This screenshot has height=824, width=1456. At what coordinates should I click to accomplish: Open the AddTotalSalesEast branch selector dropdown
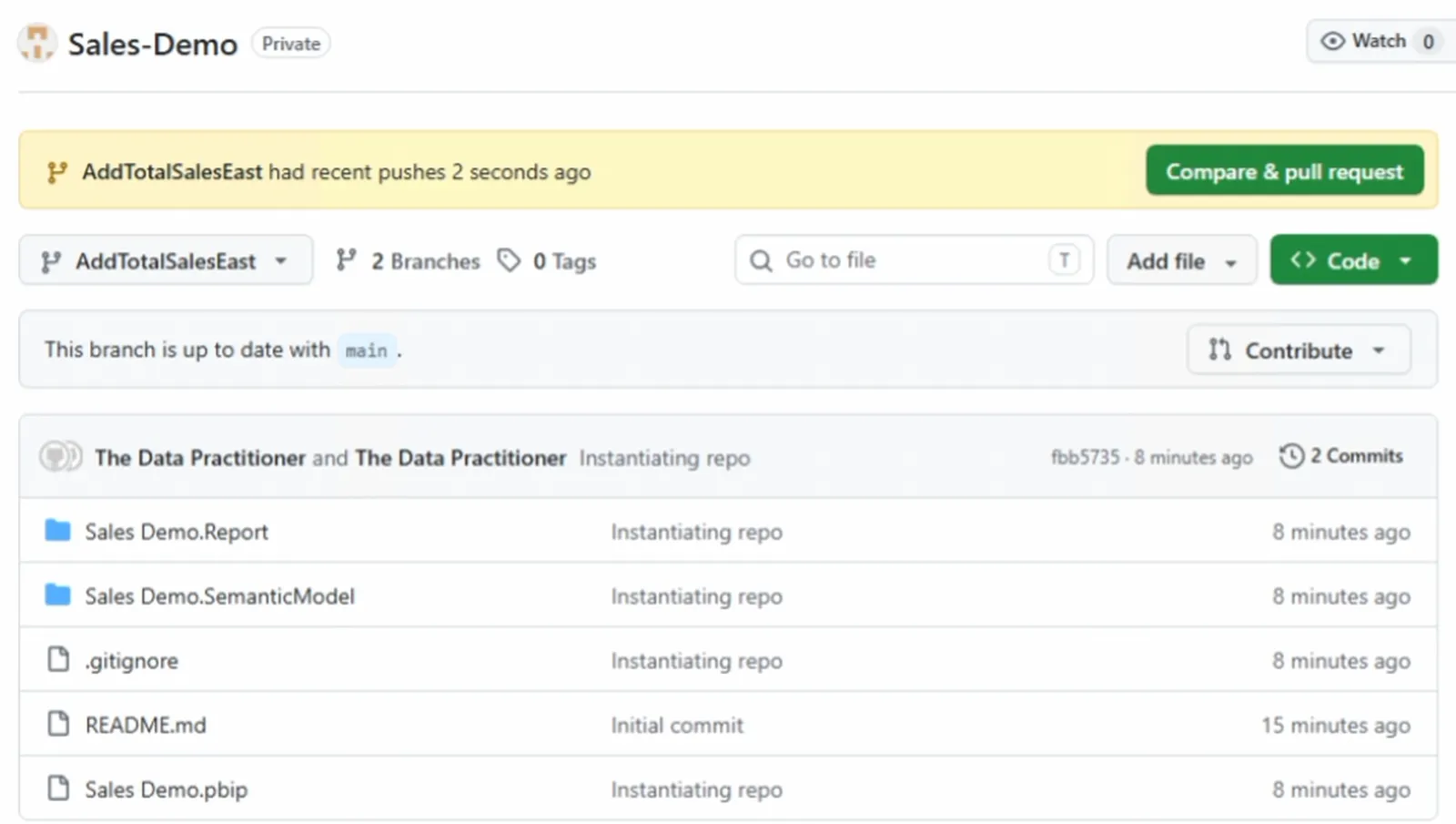coord(166,260)
